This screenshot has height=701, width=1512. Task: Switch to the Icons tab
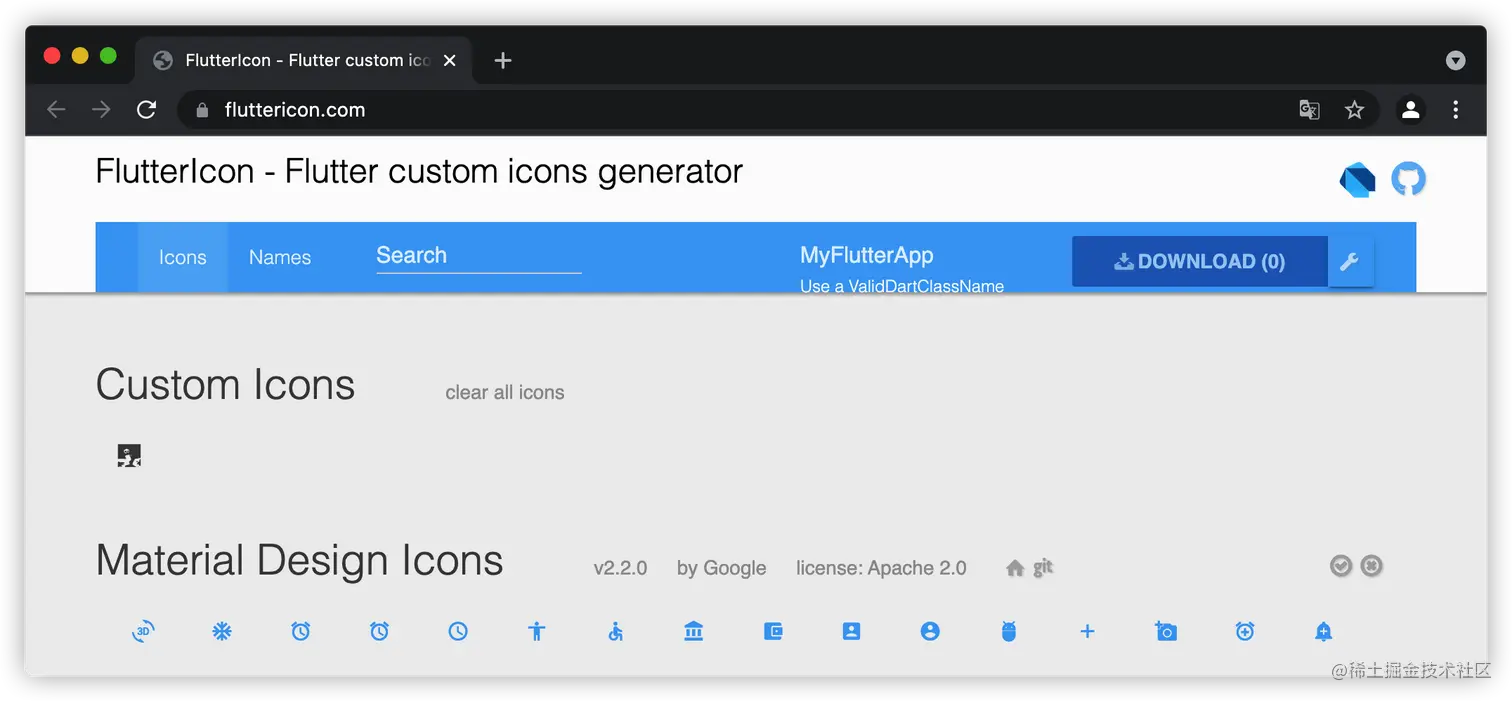(182, 257)
